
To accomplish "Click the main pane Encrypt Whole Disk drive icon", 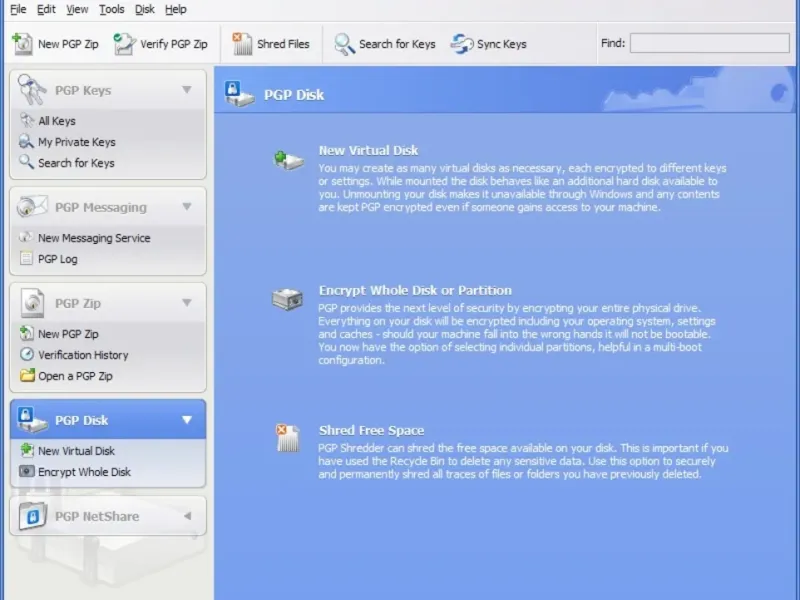I will tap(287, 299).
